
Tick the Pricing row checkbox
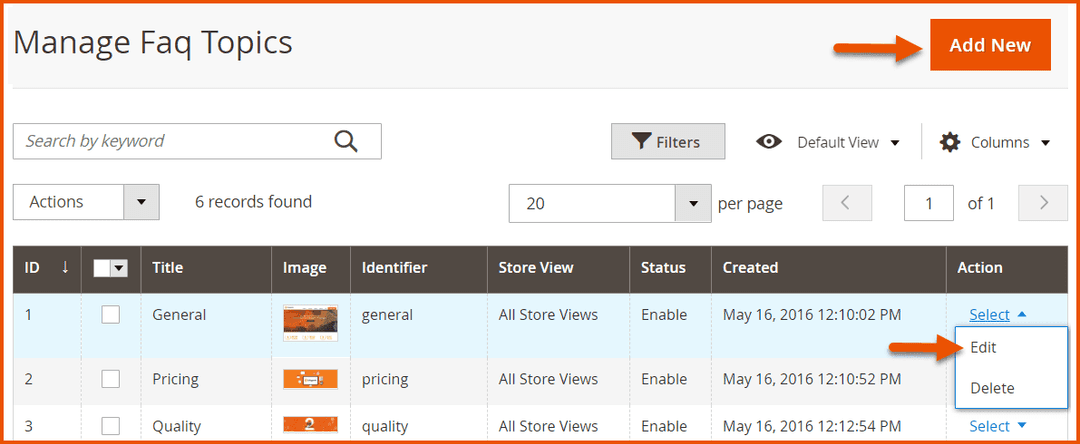[x=111, y=379]
